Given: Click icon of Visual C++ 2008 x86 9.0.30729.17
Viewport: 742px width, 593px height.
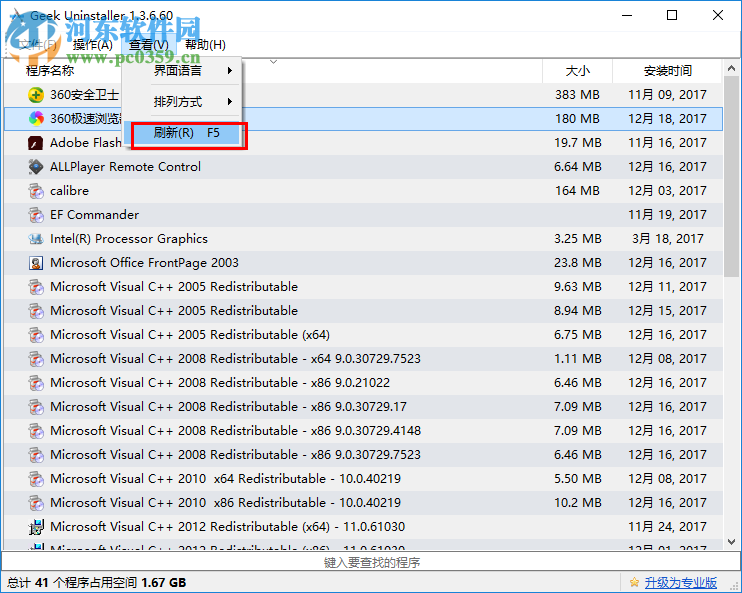Looking at the screenshot, I should 36,407.
